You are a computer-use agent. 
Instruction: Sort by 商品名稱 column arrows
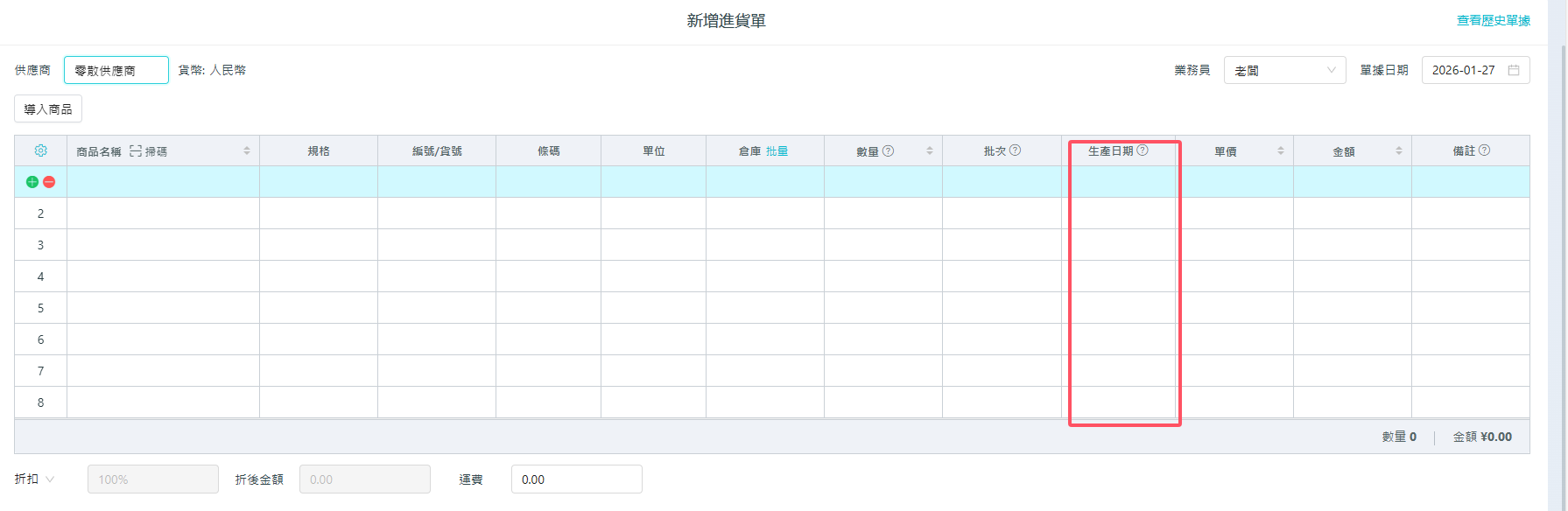tap(247, 151)
